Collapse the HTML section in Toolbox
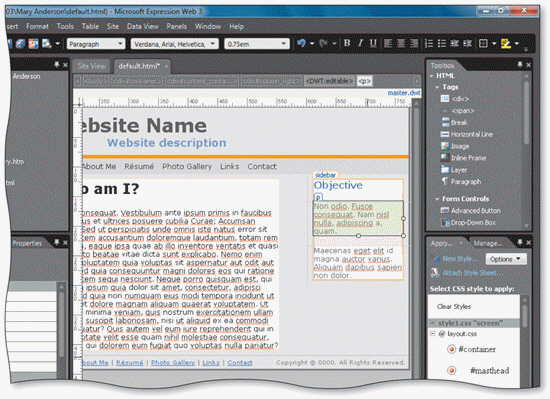550x399 pixels. click(x=431, y=76)
